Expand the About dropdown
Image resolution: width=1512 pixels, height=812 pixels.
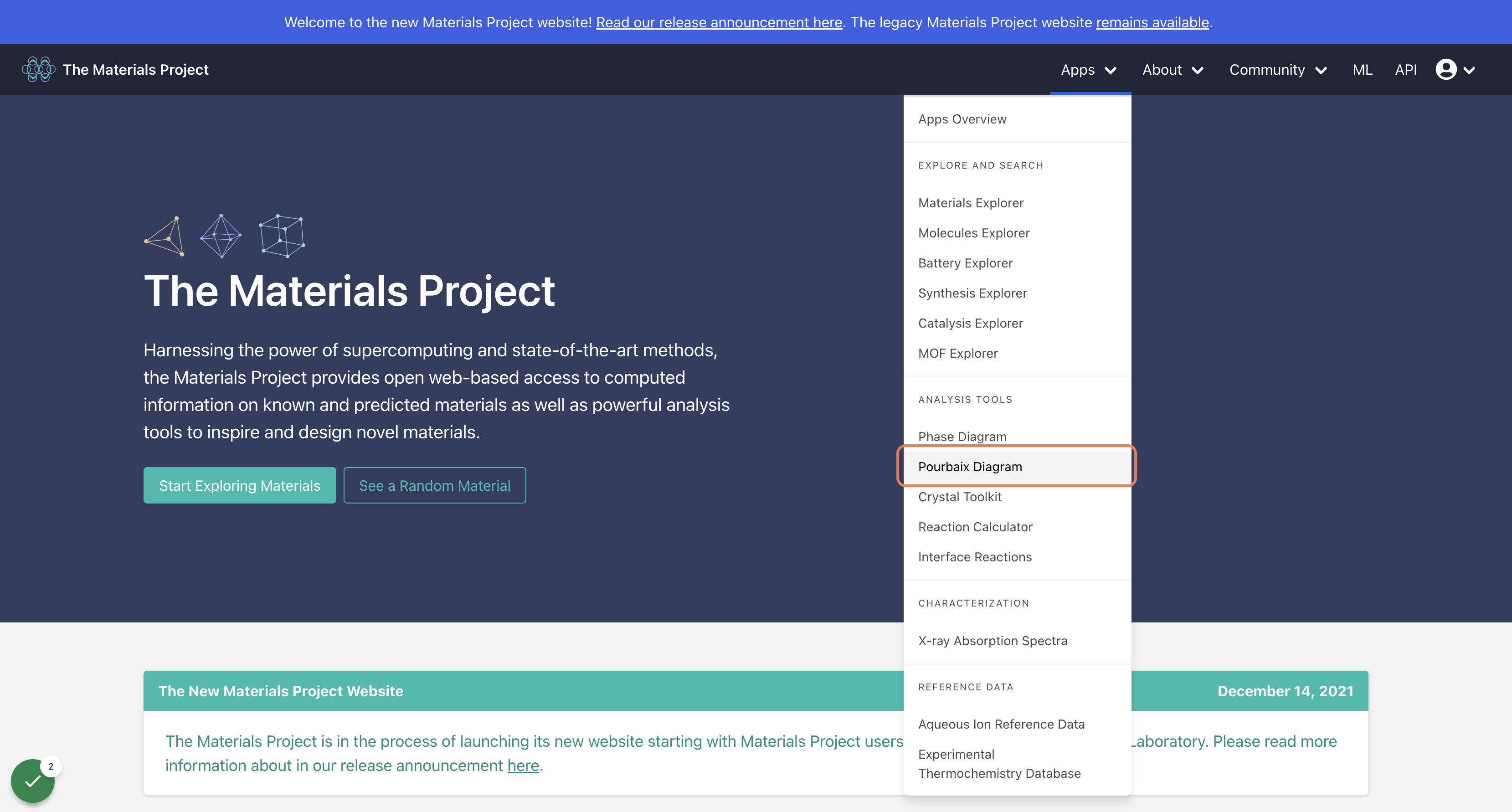click(x=1173, y=69)
